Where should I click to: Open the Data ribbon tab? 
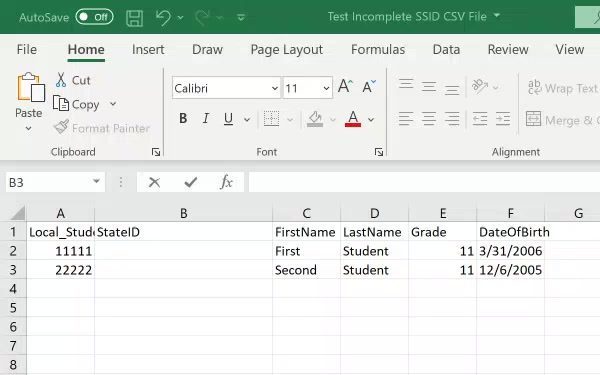point(446,49)
